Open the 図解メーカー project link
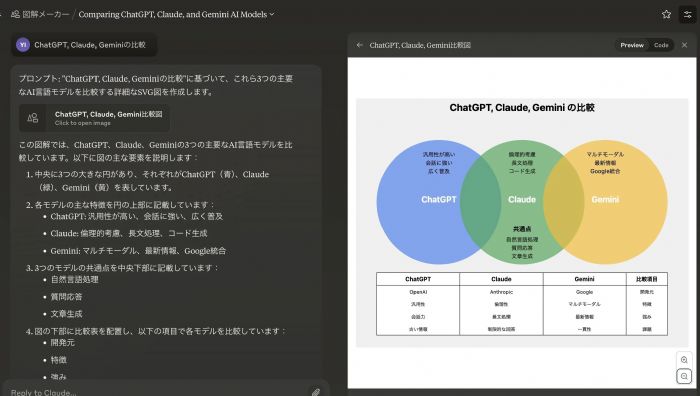The image size is (700, 396). (46, 14)
